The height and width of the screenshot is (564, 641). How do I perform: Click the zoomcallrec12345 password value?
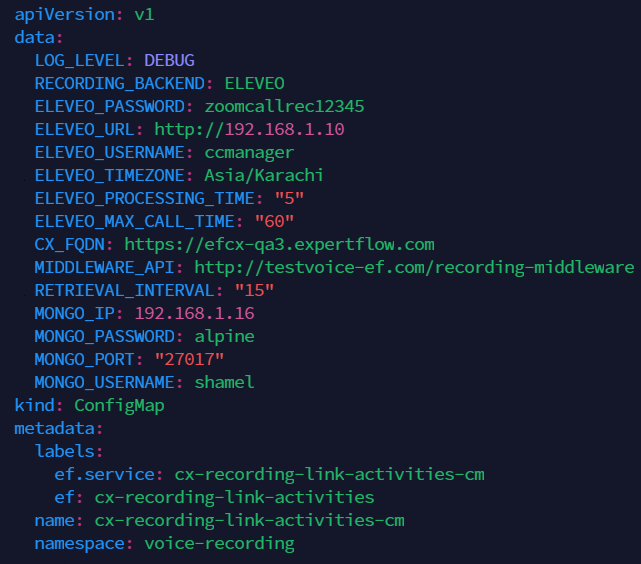pyautogui.click(x=284, y=107)
